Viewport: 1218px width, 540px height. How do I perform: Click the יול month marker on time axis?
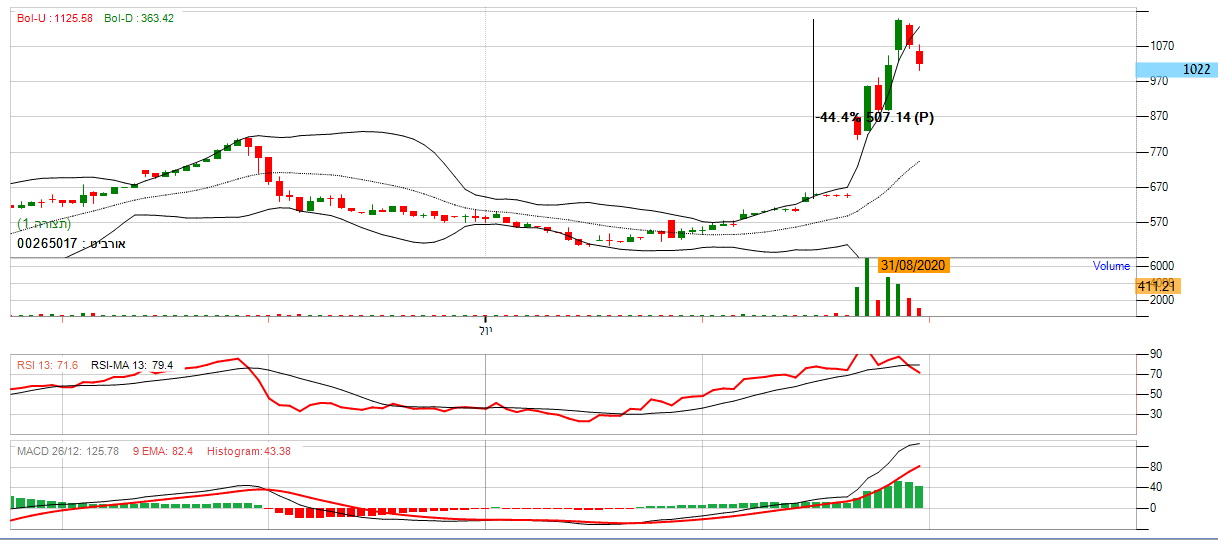point(485,329)
